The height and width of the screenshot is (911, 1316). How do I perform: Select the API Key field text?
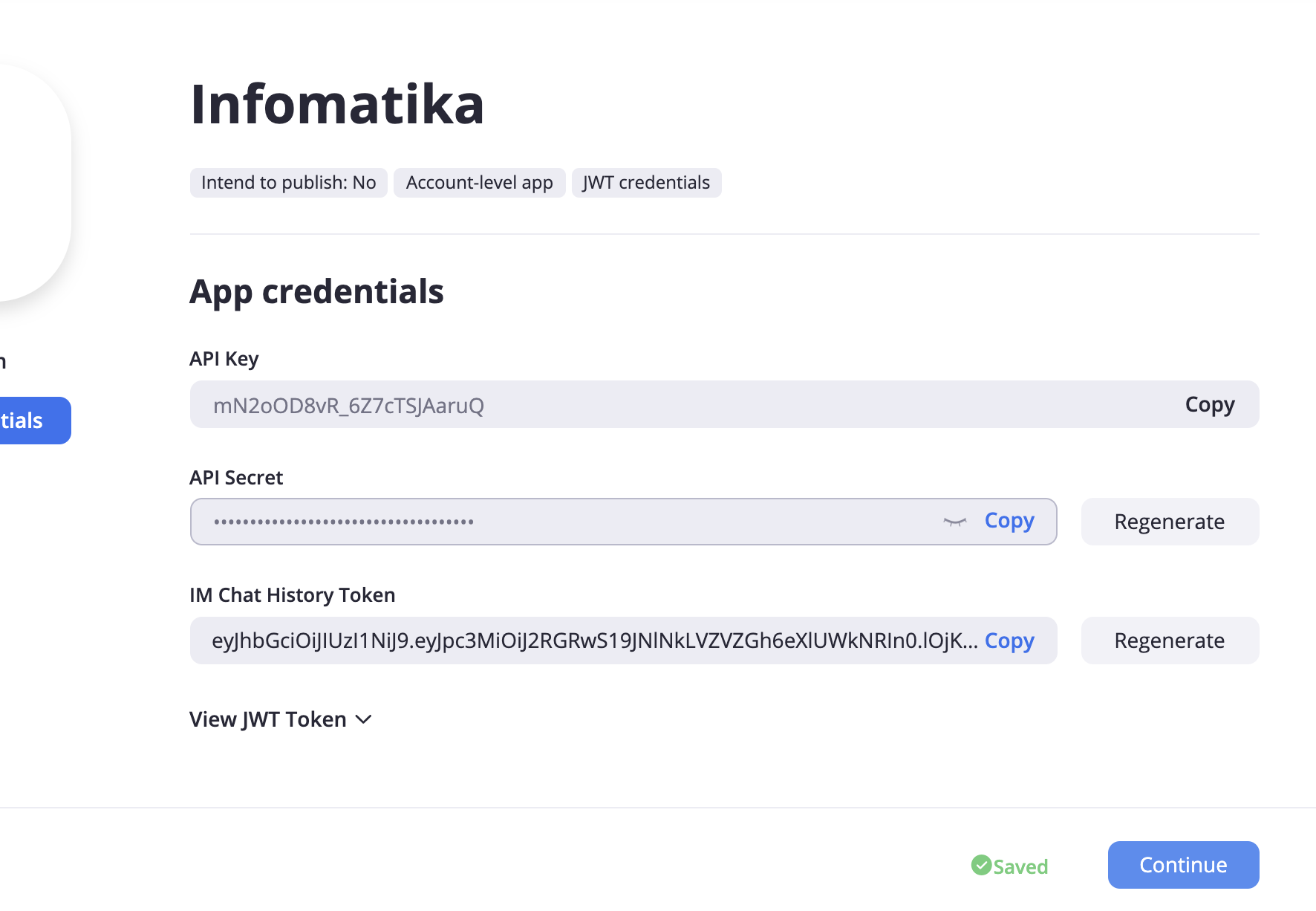pos(348,406)
